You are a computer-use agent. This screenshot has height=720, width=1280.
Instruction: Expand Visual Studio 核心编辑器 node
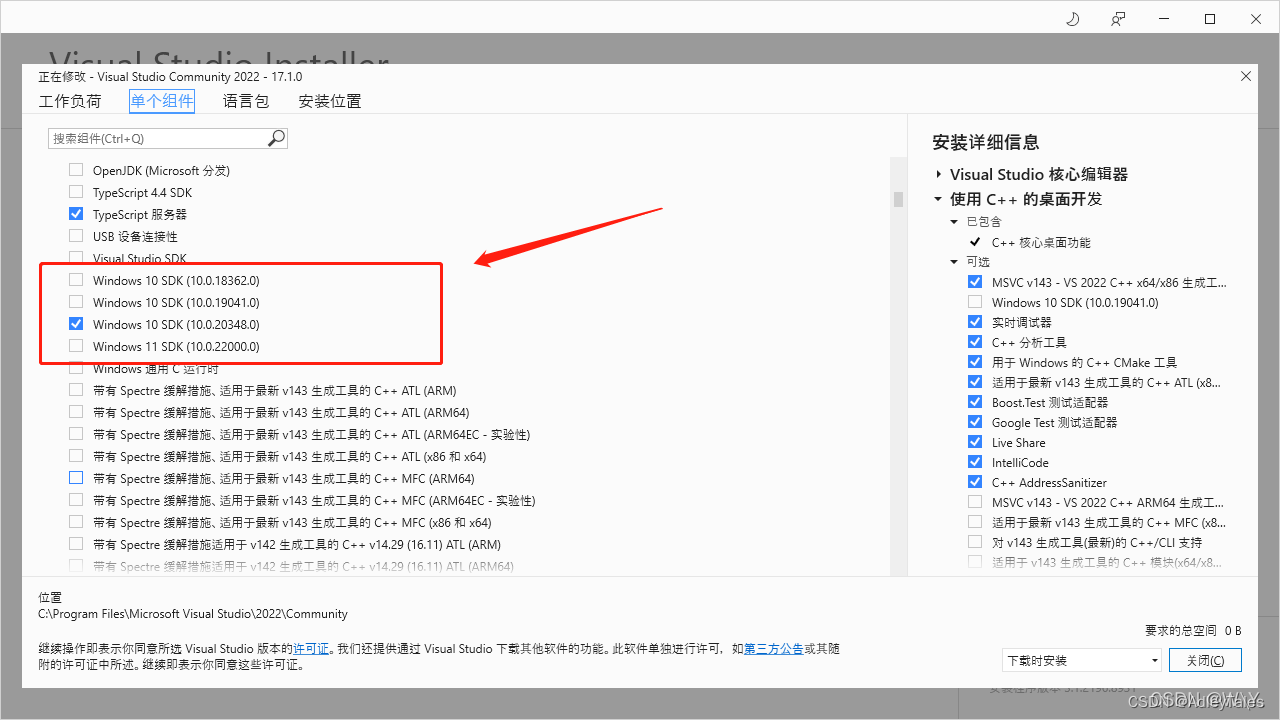[939, 174]
